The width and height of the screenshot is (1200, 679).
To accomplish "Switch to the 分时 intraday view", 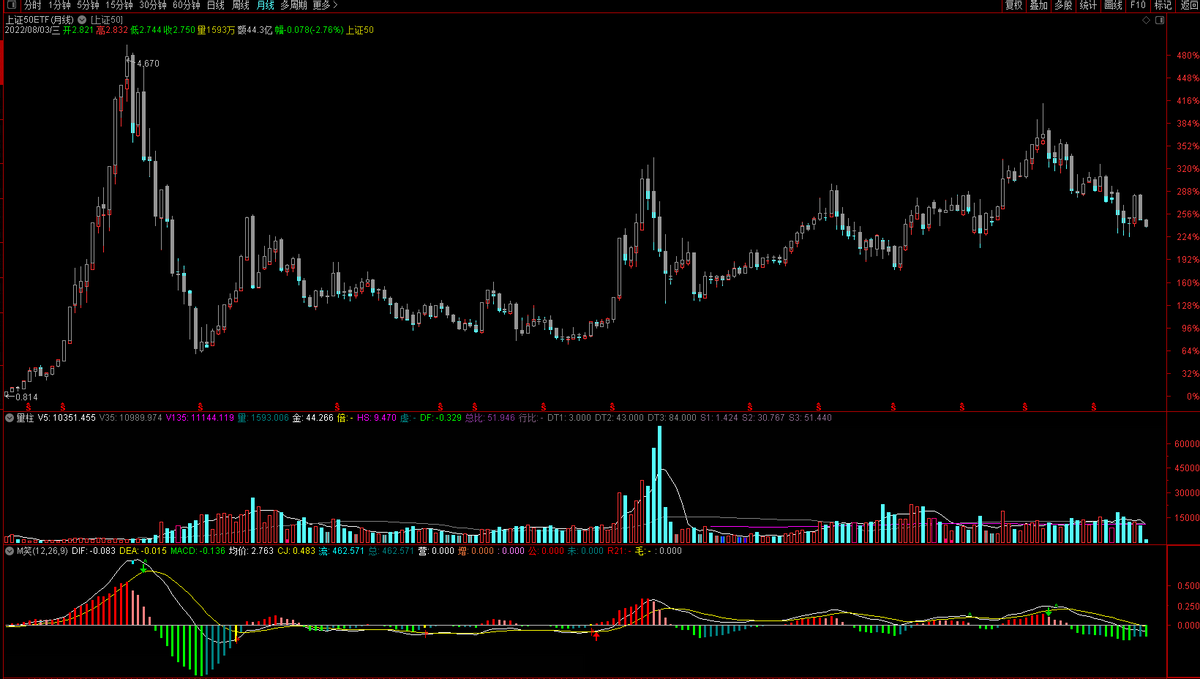I will [x=32, y=5].
